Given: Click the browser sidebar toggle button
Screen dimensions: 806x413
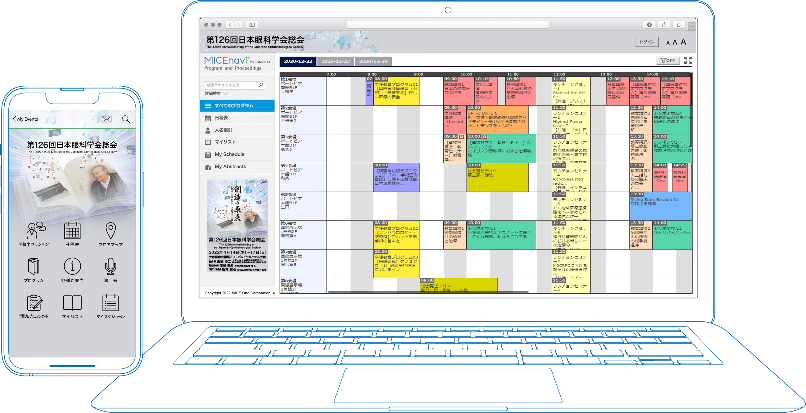Looking at the screenshot, I should pos(252,25).
